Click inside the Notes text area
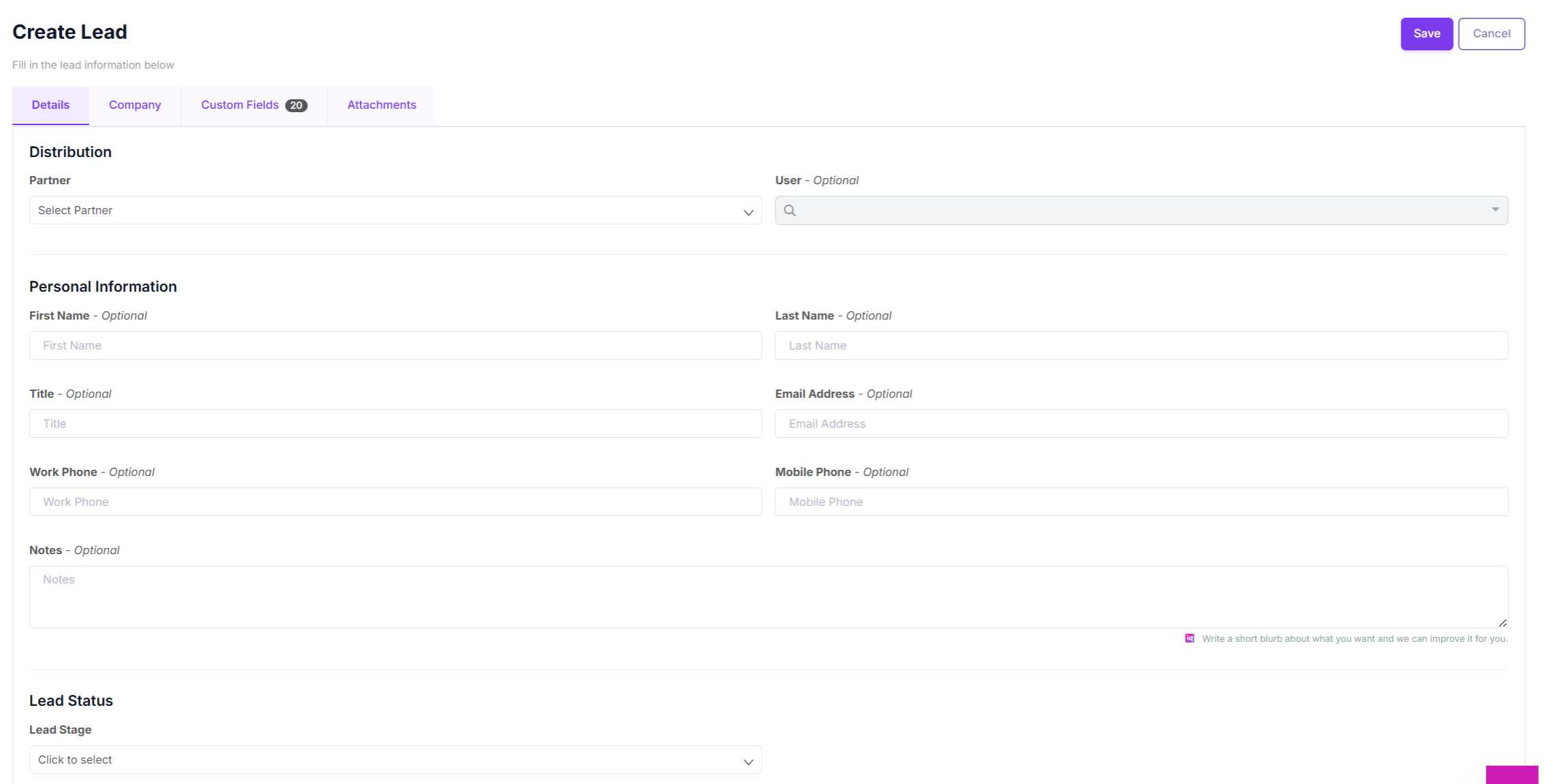This screenshot has height=784, width=1544. tap(769, 597)
